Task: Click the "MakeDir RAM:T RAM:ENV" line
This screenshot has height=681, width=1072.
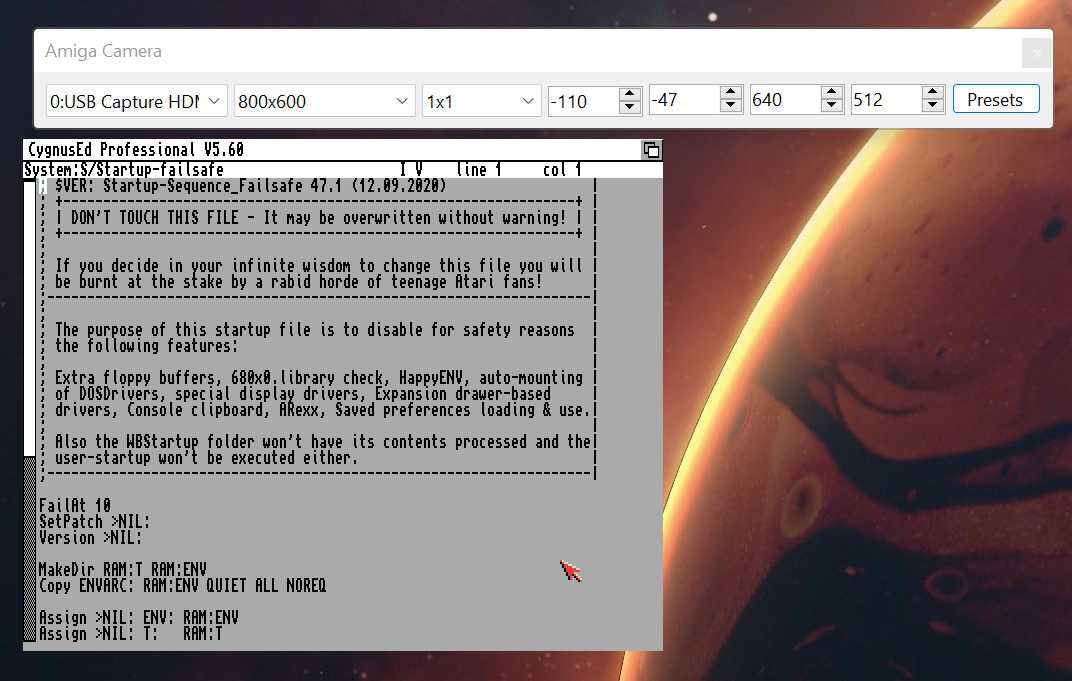Action: click(x=122, y=570)
